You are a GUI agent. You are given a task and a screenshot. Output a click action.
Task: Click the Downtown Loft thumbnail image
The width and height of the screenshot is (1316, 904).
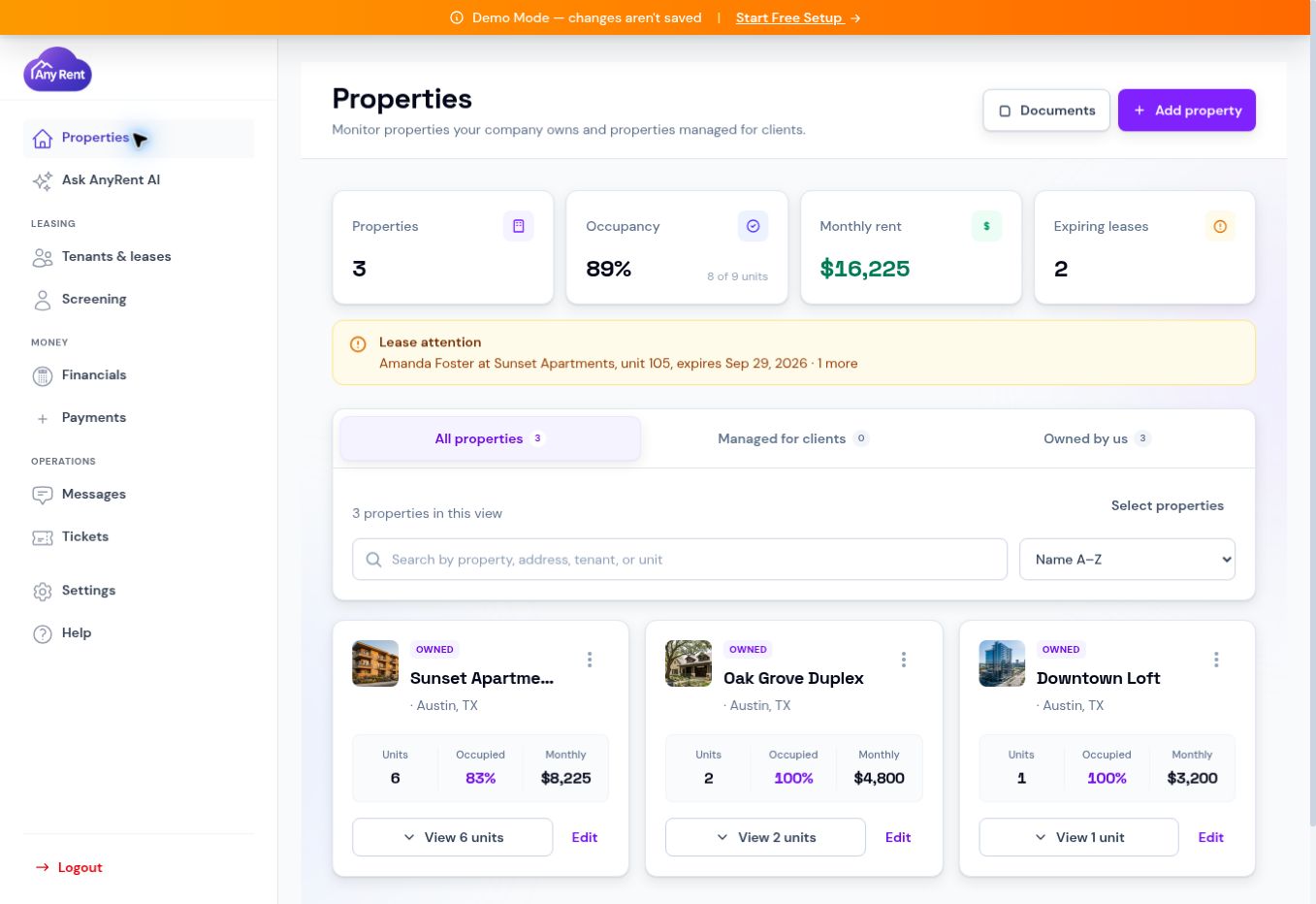pyautogui.click(x=1002, y=663)
